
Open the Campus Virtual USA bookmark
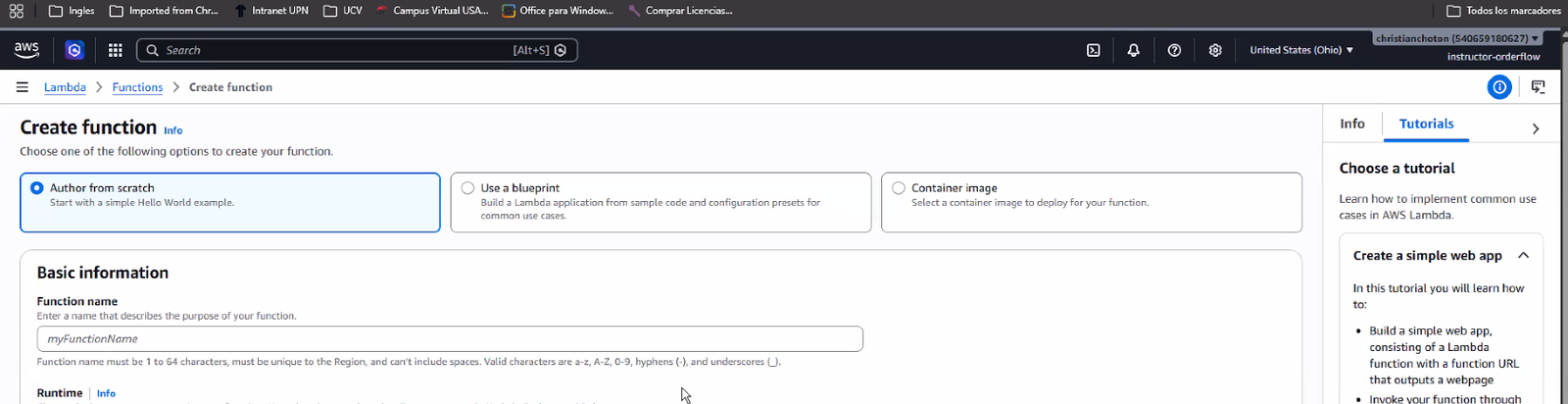(x=431, y=11)
